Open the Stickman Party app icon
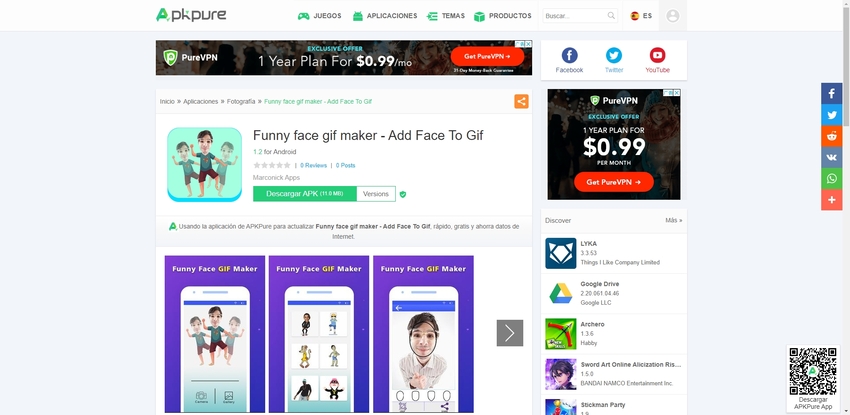850x415 pixels. point(561,407)
